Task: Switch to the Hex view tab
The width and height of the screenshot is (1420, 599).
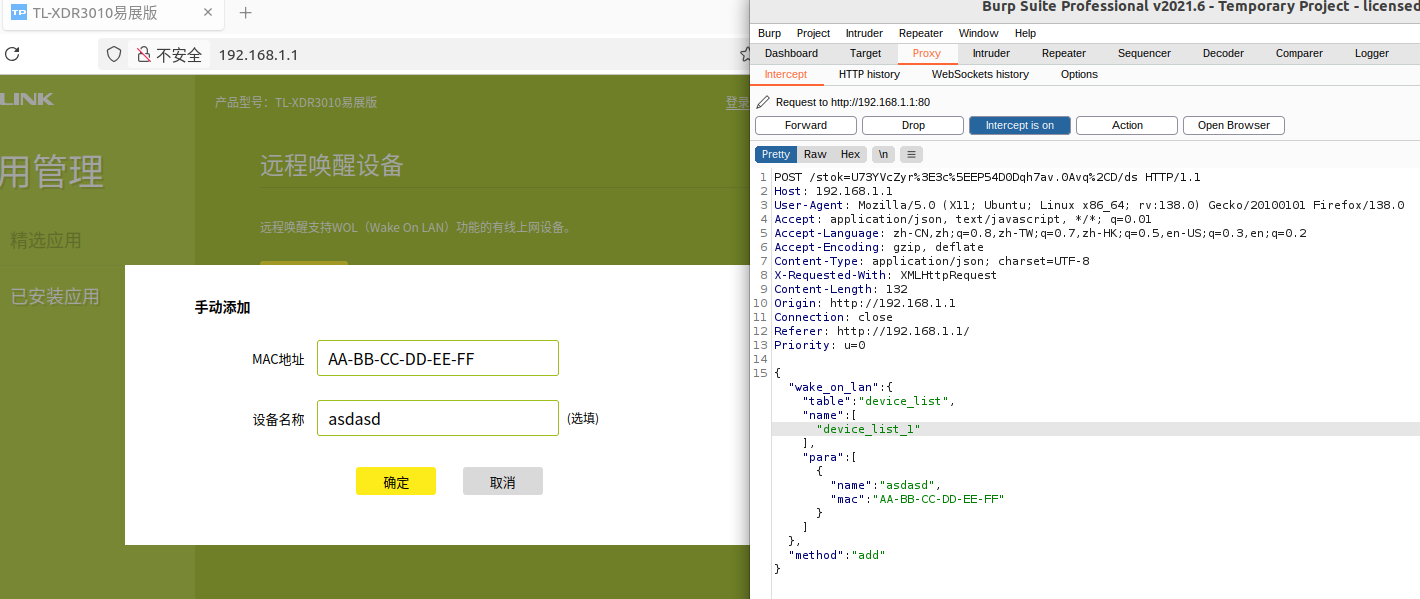Action: (x=850, y=154)
